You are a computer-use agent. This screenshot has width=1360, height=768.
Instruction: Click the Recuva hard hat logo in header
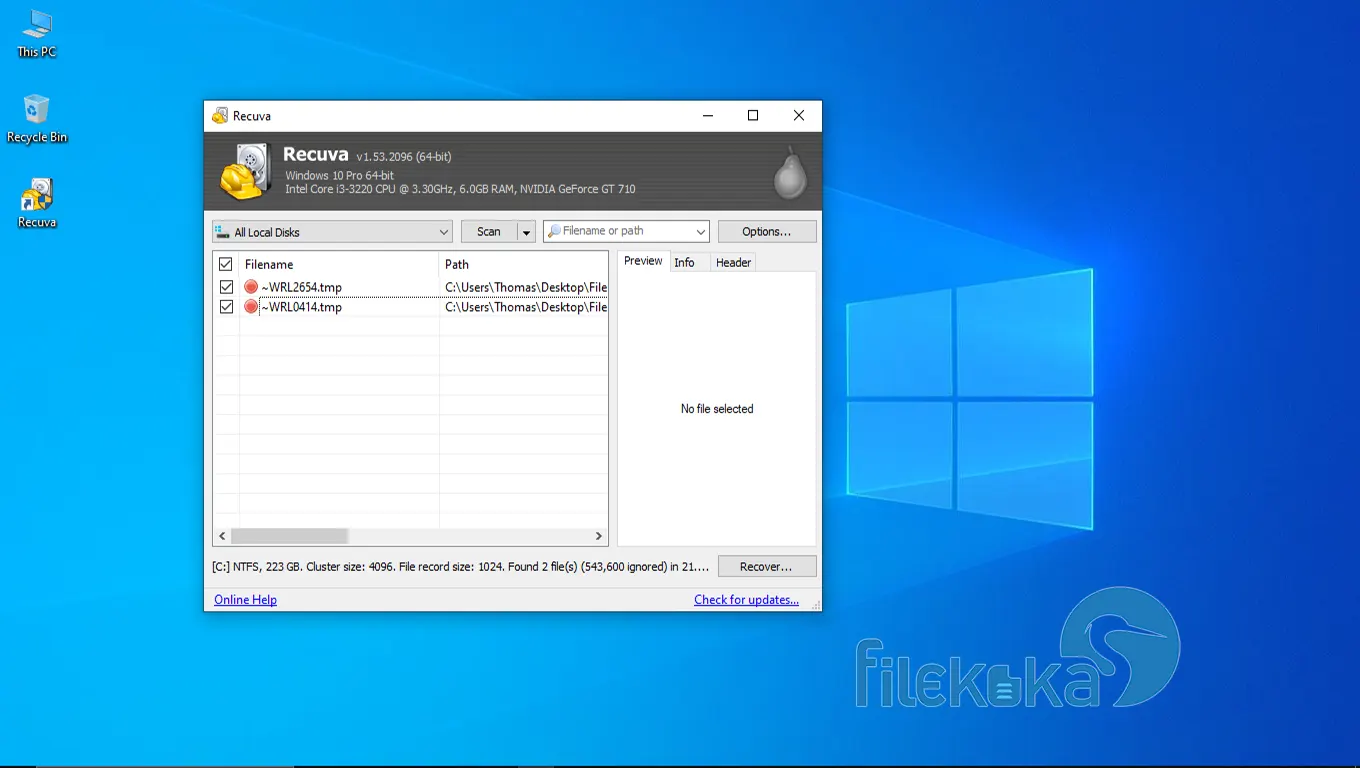[x=245, y=171]
